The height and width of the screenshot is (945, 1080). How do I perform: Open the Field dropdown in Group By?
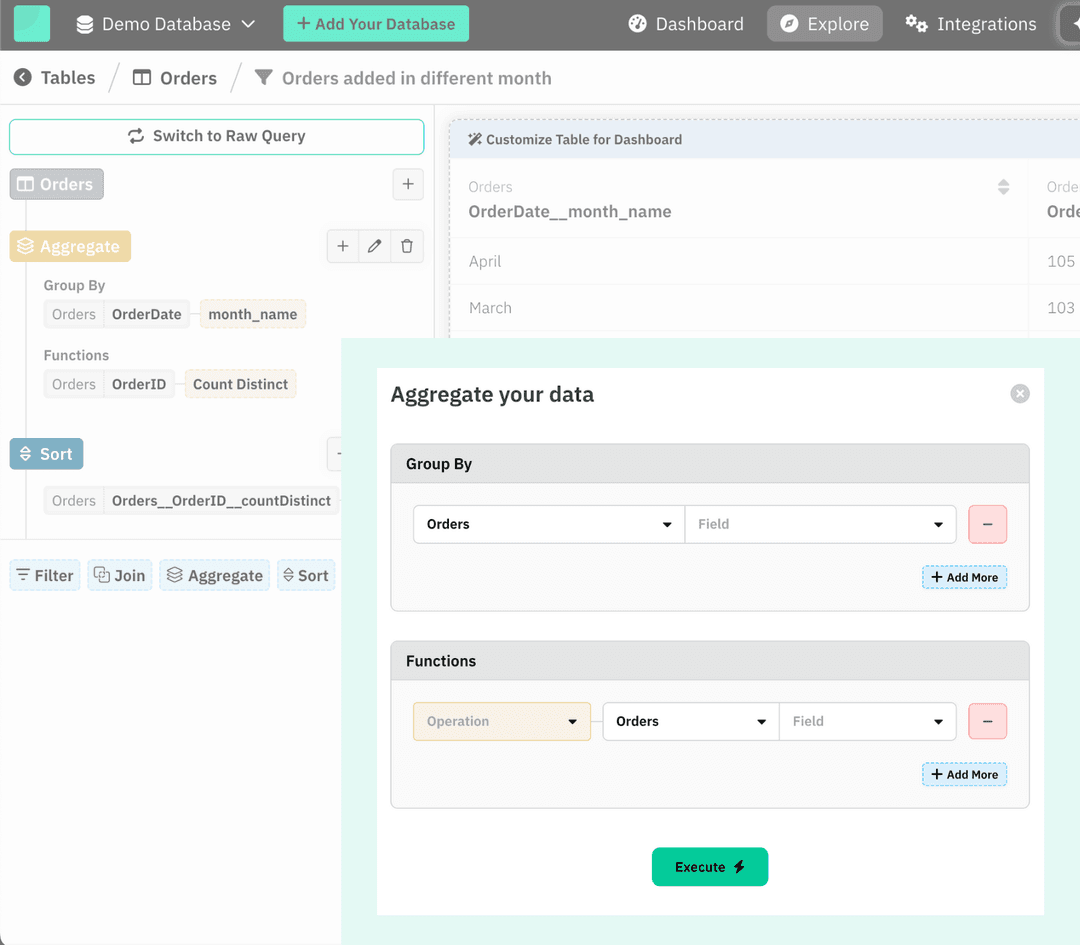coord(820,524)
